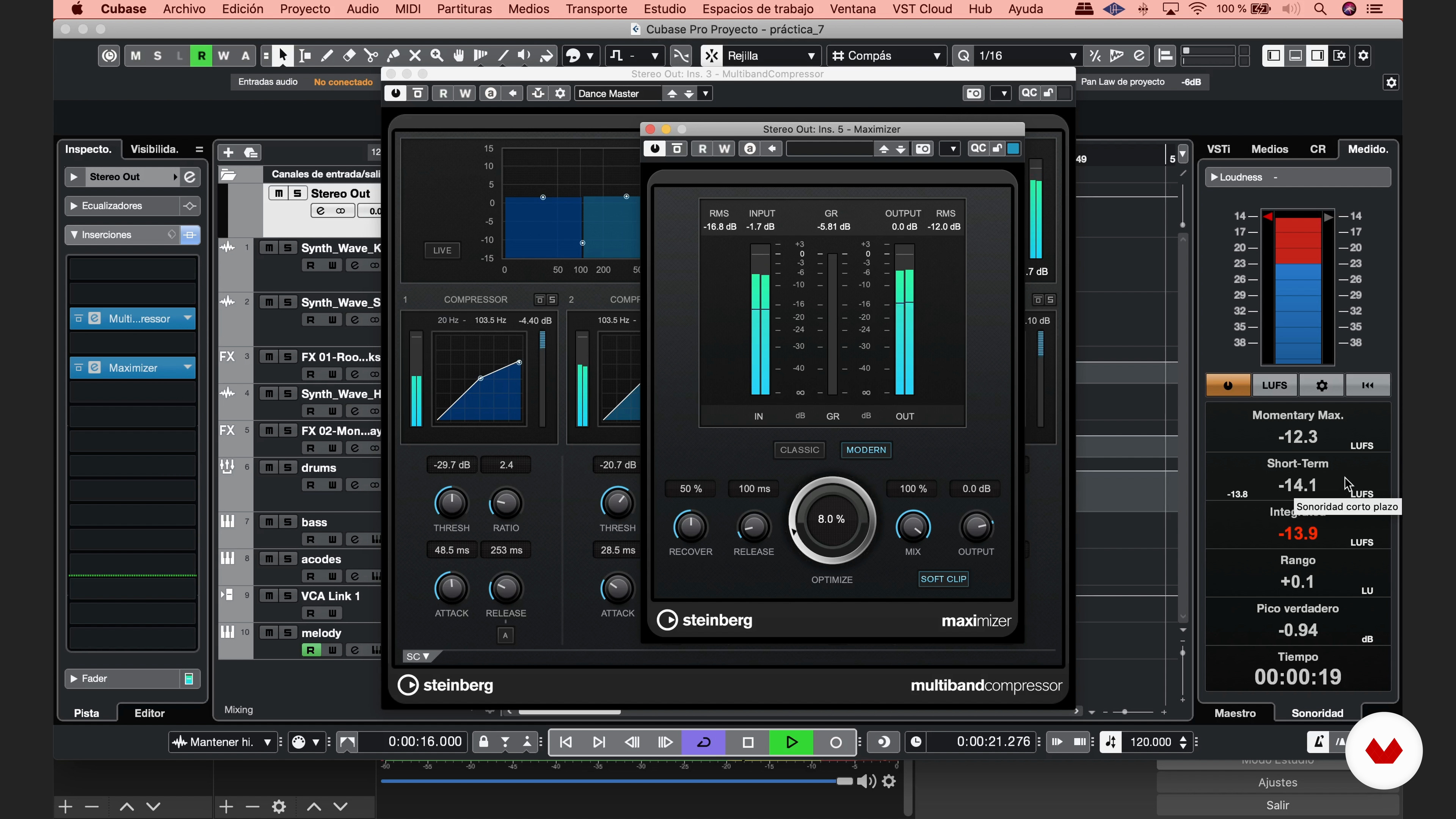The height and width of the screenshot is (819, 1456).
Task: Open the Compás grid type dropdown
Action: click(887, 55)
